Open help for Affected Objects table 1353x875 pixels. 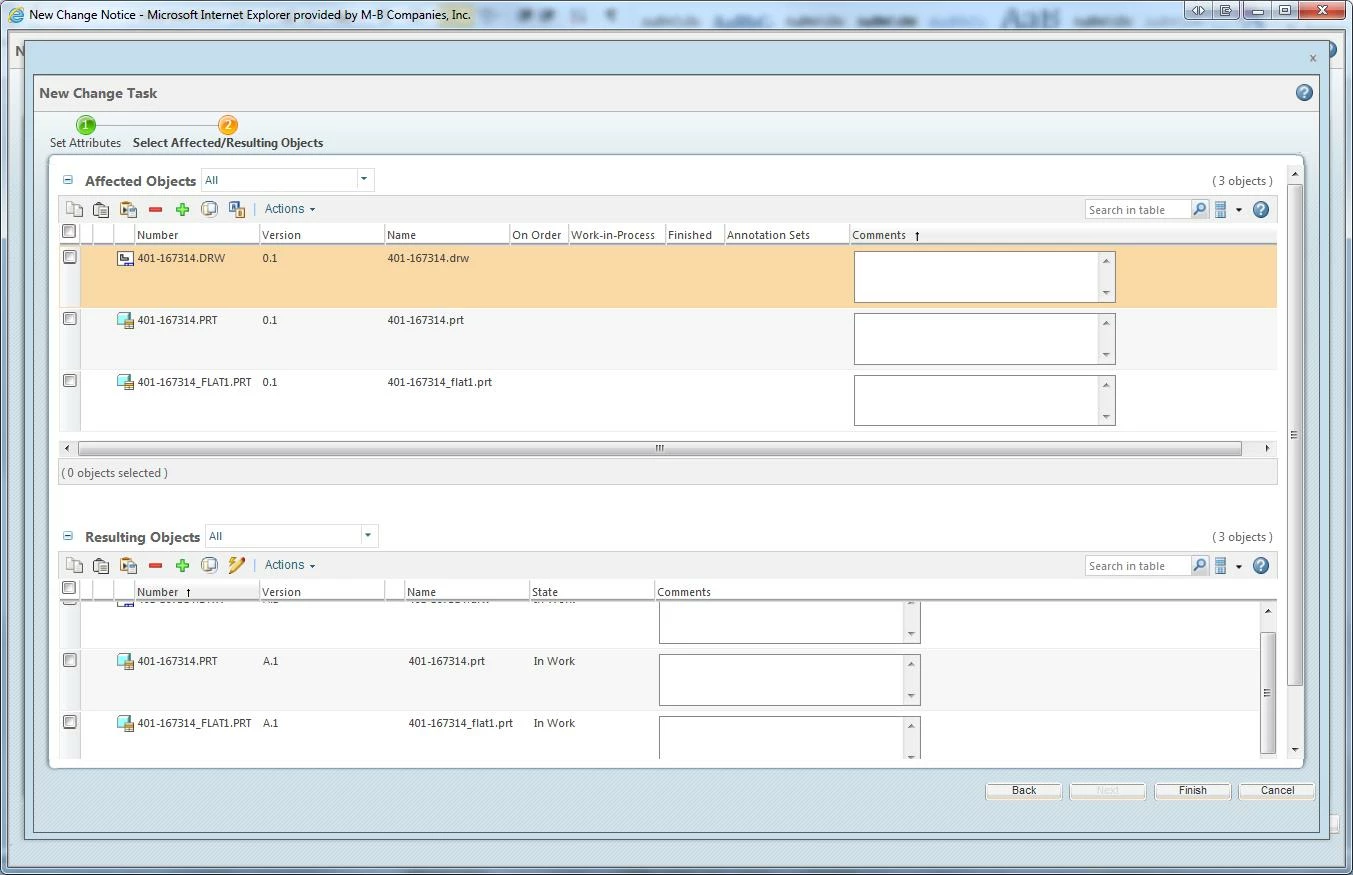(1261, 209)
